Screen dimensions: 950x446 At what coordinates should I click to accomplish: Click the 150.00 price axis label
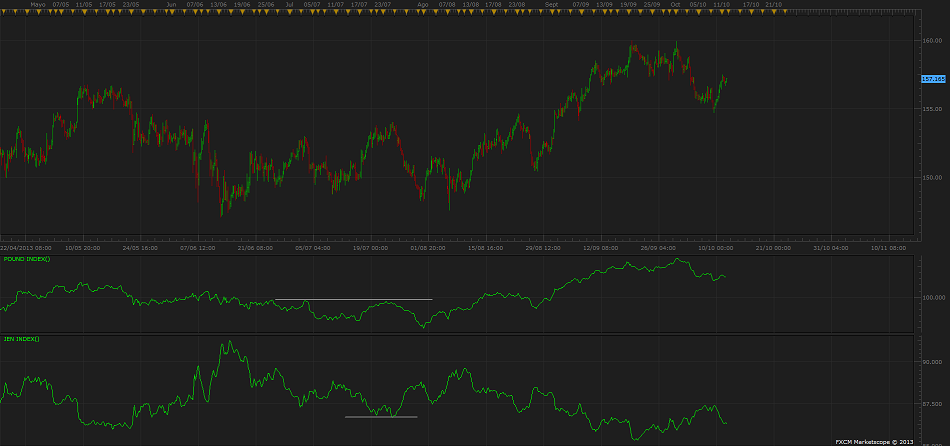(932, 177)
